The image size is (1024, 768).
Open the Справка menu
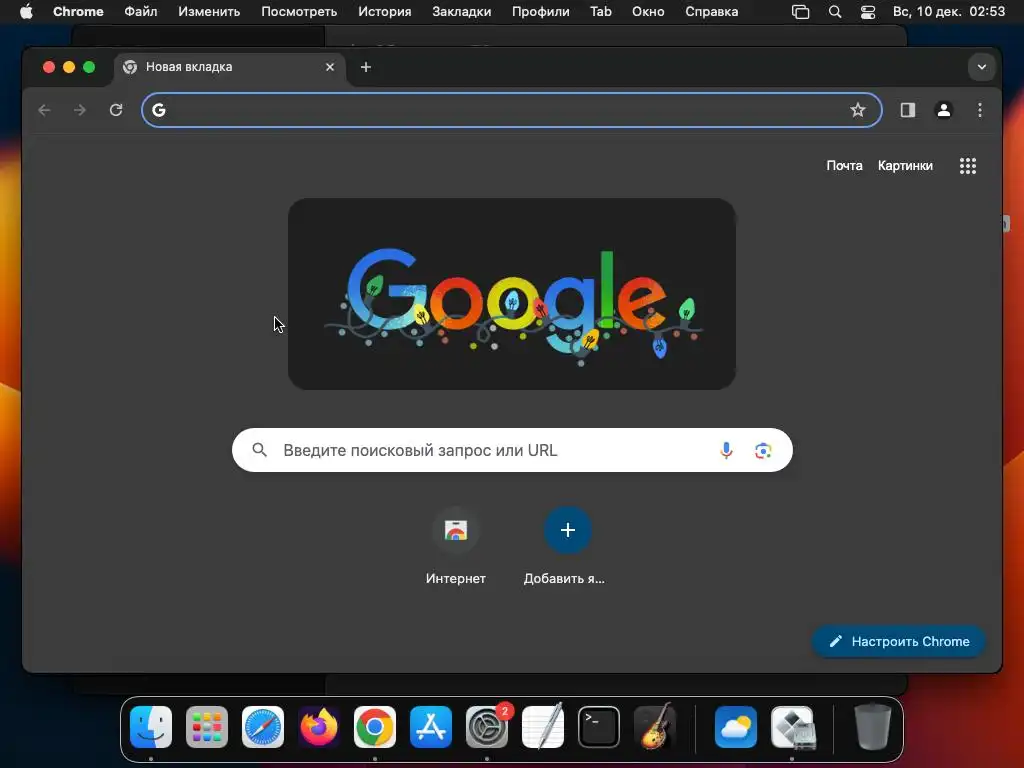[711, 12]
